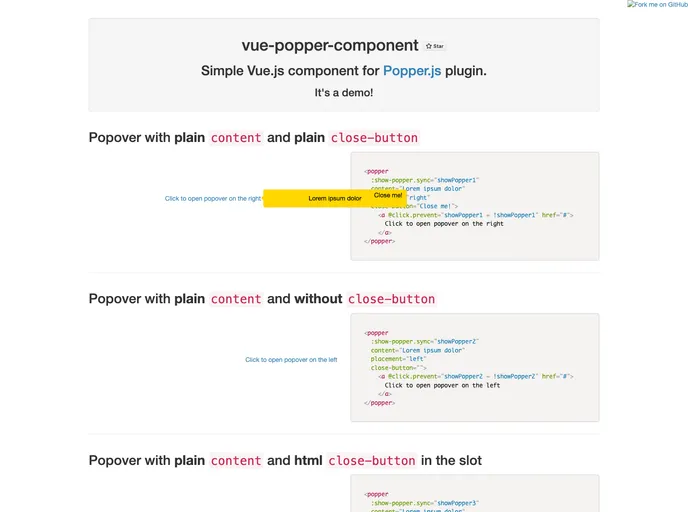Click "content" tag in the slot heading
The width and height of the screenshot is (688, 512).
(x=236, y=461)
